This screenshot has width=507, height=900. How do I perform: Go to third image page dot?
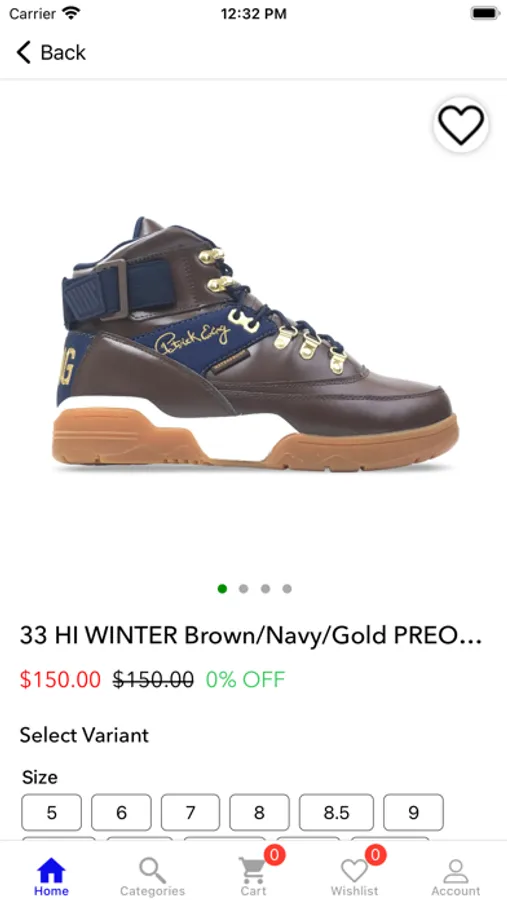point(265,588)
